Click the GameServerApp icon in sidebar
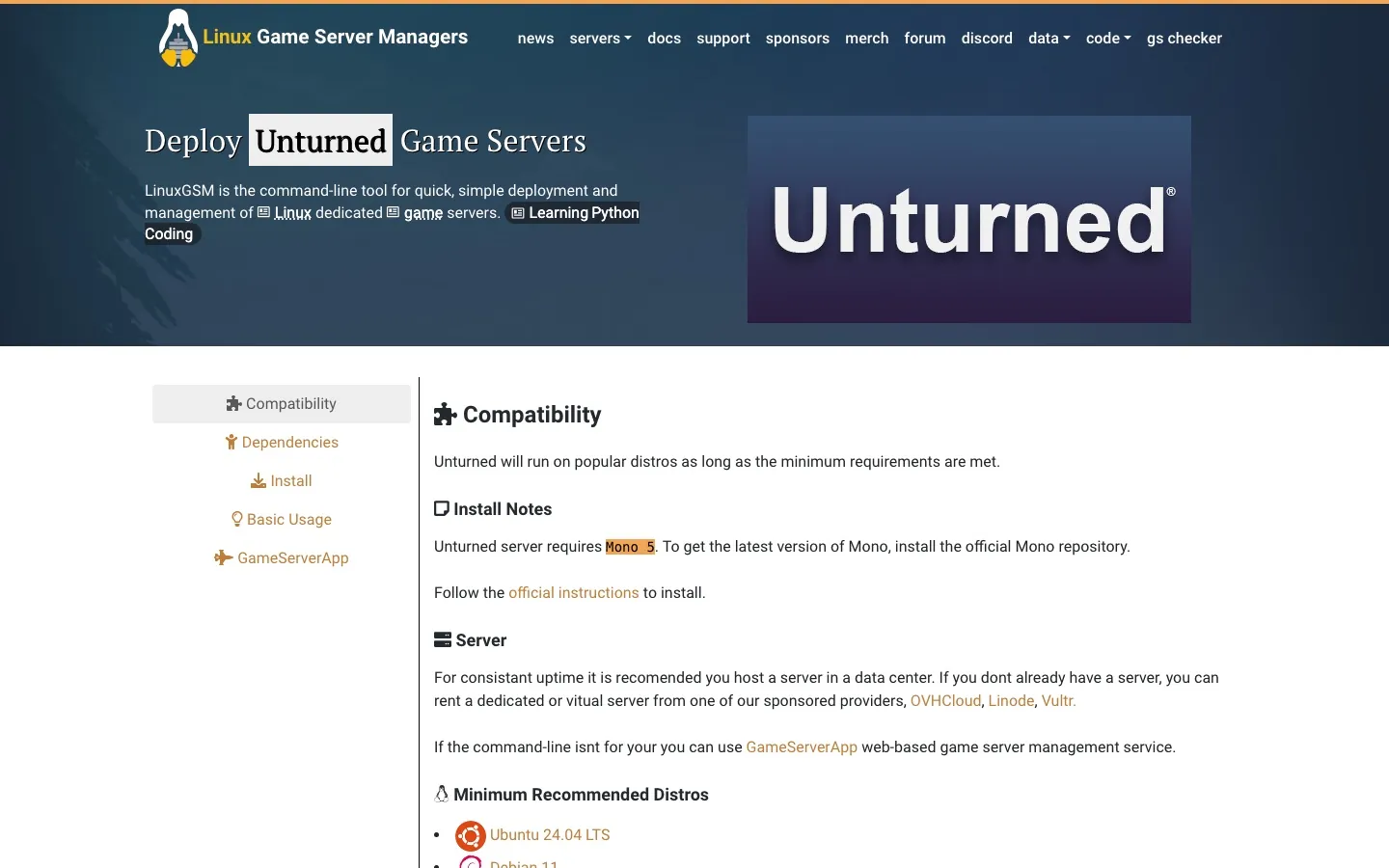1389x868 pixels. click(x=223, y=558)
